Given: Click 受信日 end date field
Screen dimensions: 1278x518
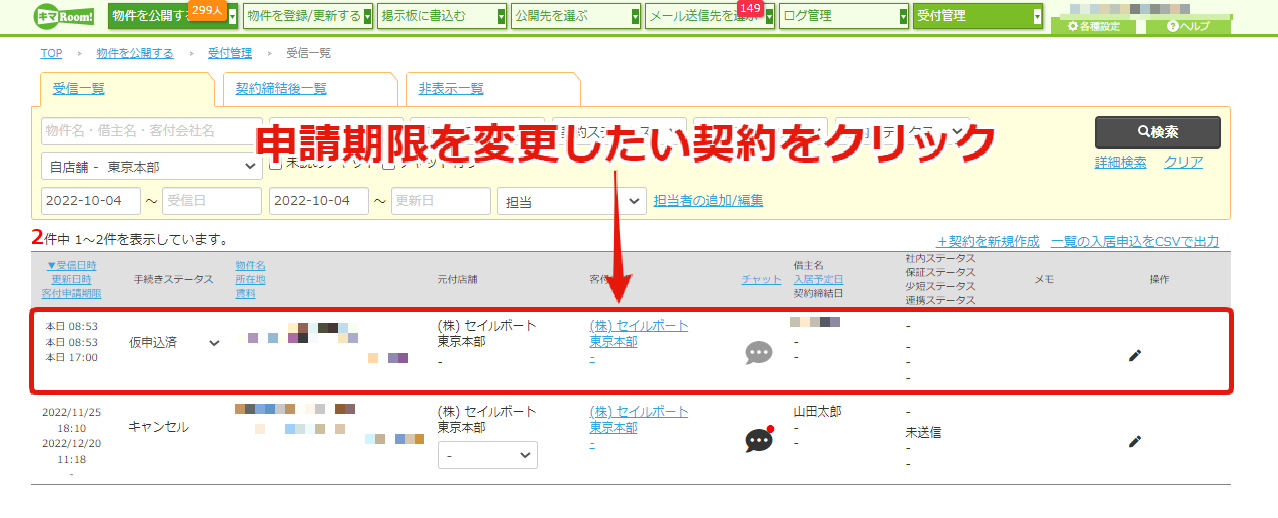Looking at the screenshot, I should [x=211, y=201].
